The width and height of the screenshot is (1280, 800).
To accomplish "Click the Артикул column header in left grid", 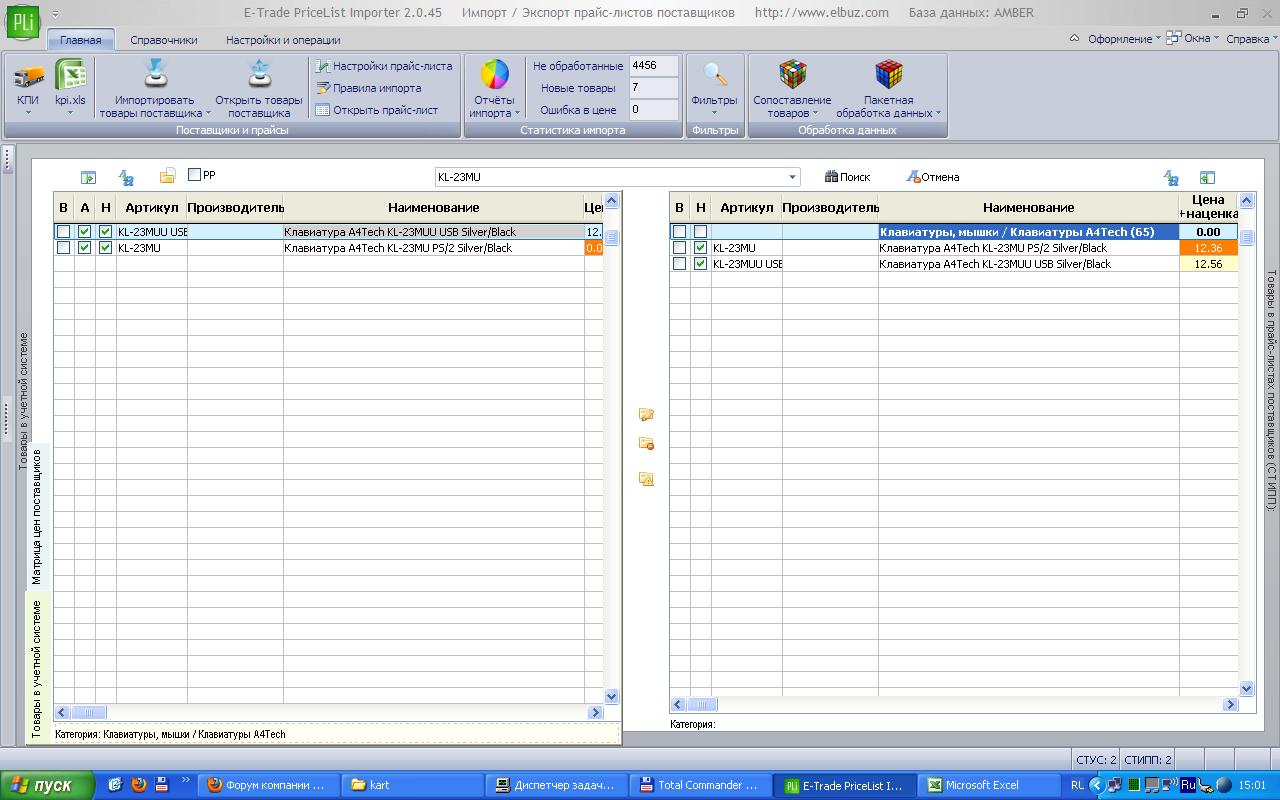I will [150, 207].
